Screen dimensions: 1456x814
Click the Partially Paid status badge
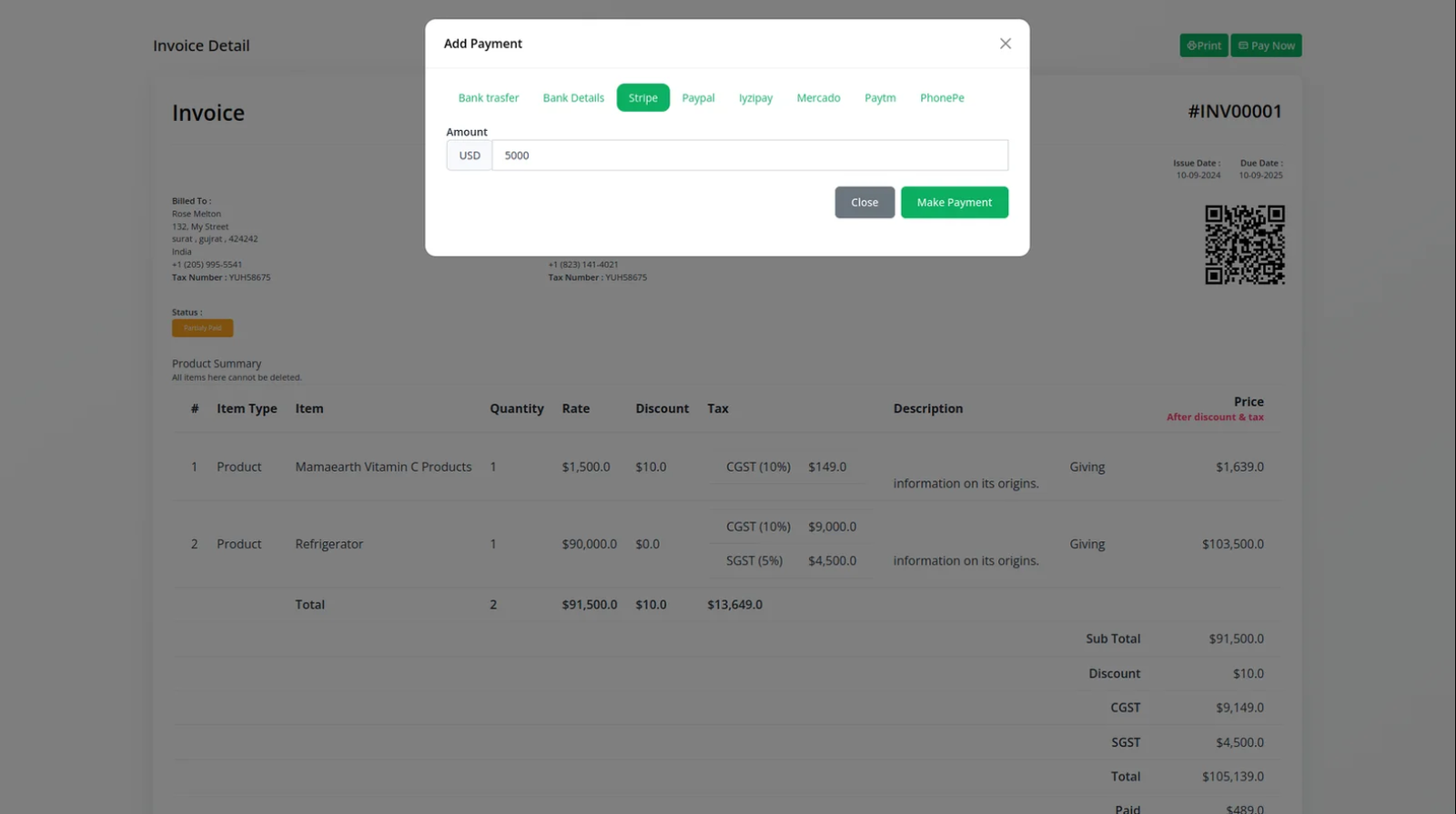[x=203, y=328]
